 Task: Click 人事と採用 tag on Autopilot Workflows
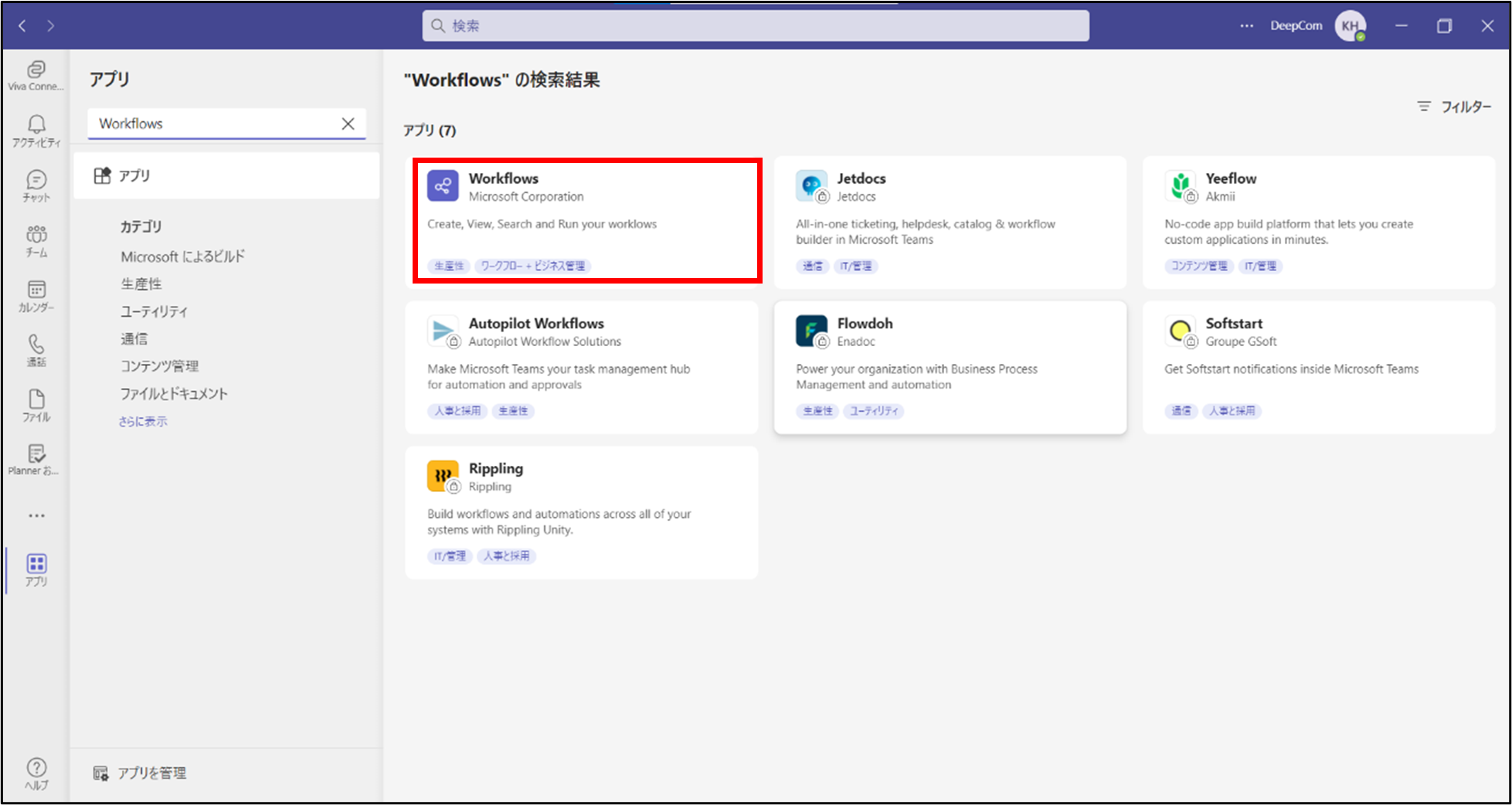tap(457, 411)
